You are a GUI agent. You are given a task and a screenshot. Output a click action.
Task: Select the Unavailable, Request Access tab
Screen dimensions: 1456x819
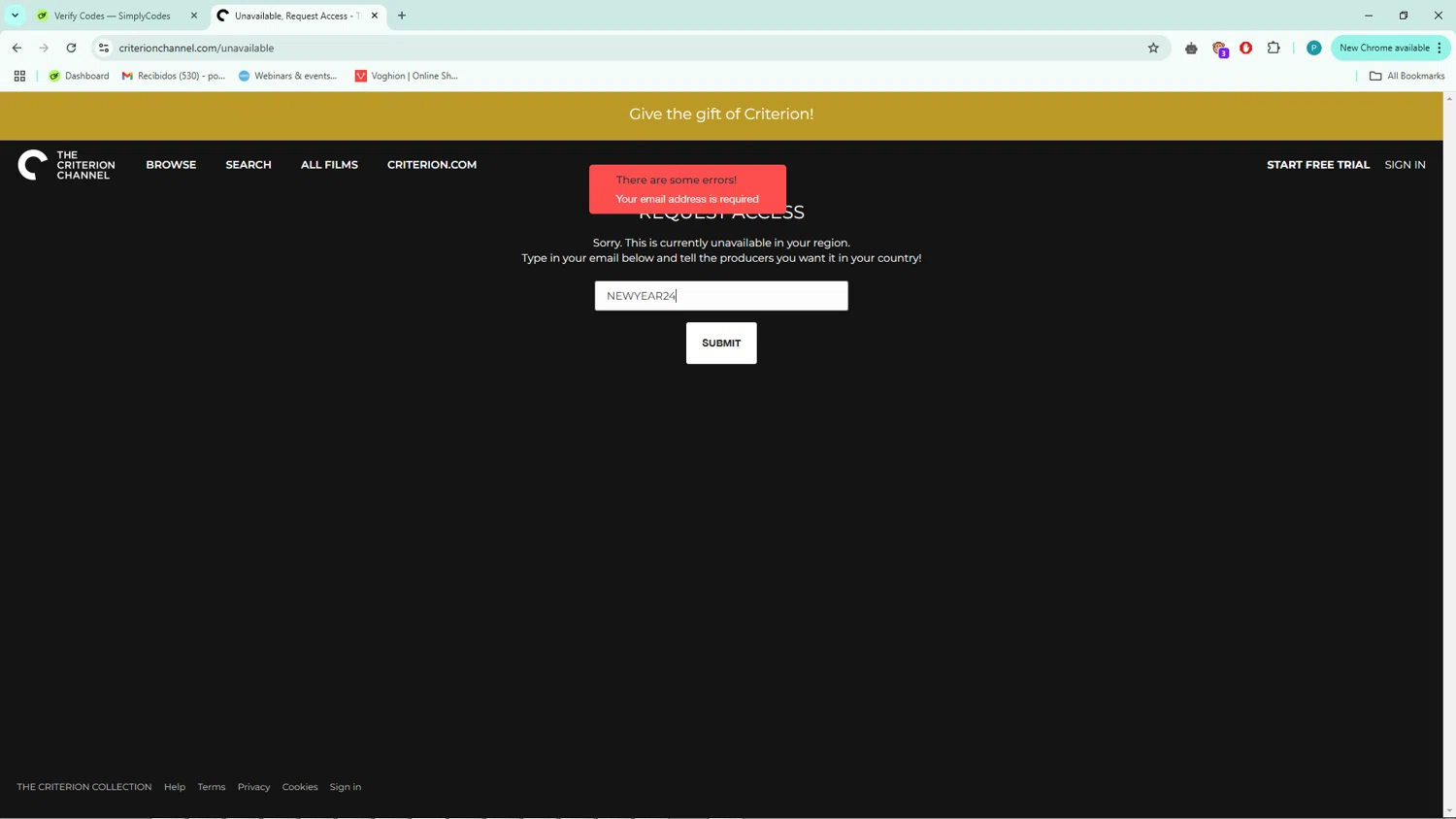coord(298,16)
